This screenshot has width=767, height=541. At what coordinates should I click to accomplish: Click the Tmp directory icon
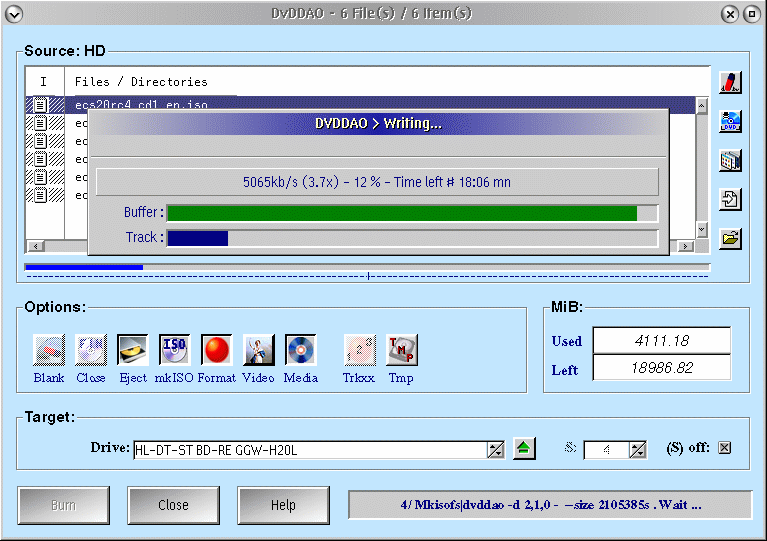pos(402,350)
